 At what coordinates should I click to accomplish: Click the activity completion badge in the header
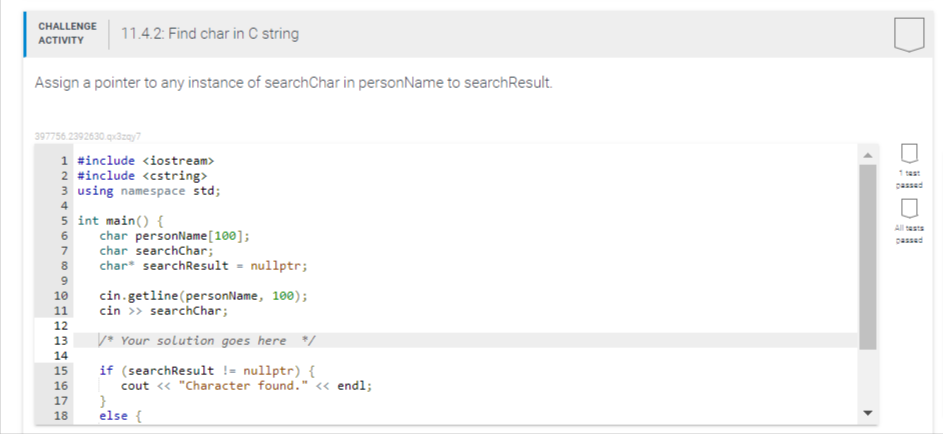[x=907, y=34]
